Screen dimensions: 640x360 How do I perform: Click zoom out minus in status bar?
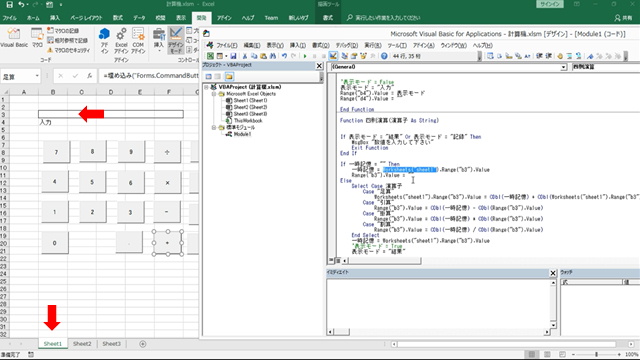[573, 354]
